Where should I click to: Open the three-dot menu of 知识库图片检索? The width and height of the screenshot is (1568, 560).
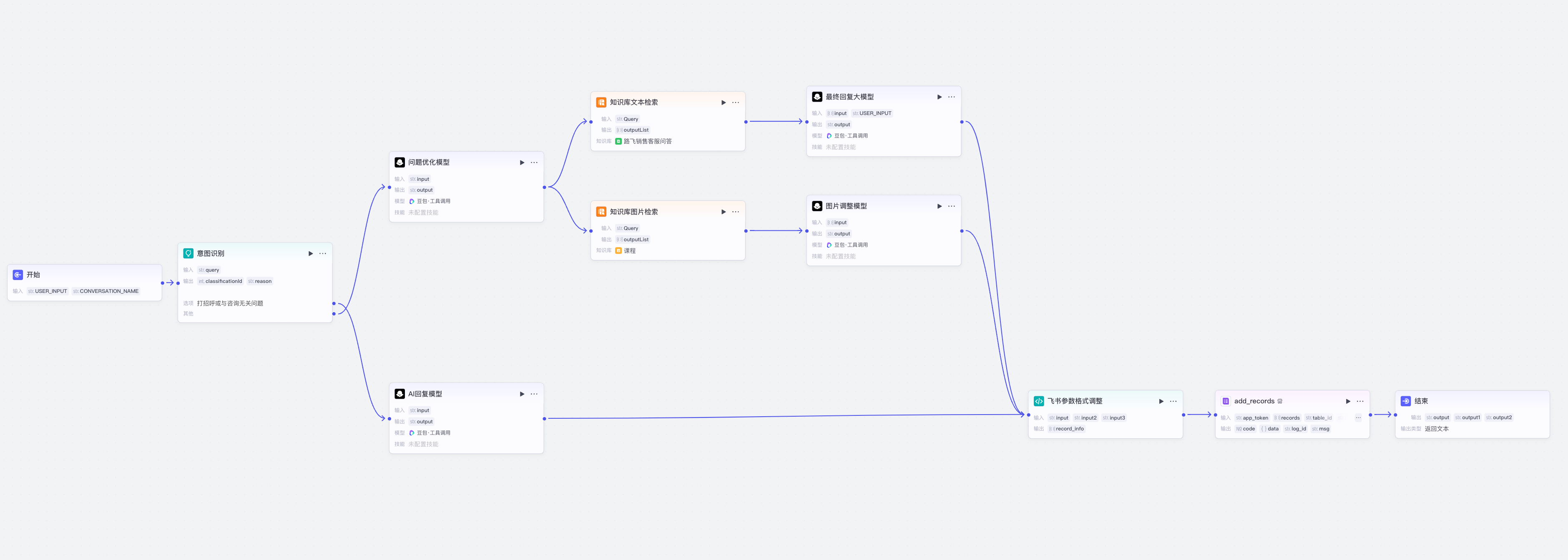click(x=735, y=212)
